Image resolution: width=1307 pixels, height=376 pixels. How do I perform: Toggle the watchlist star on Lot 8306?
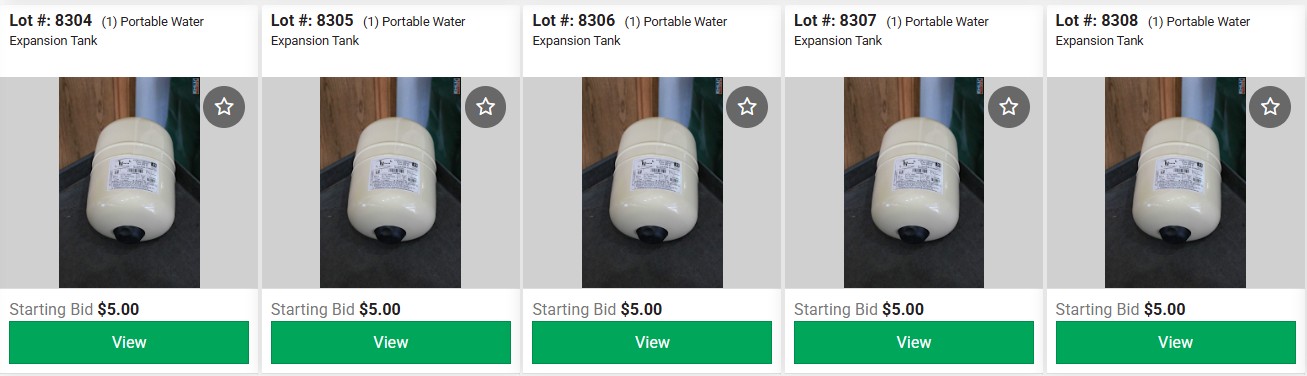747,107
